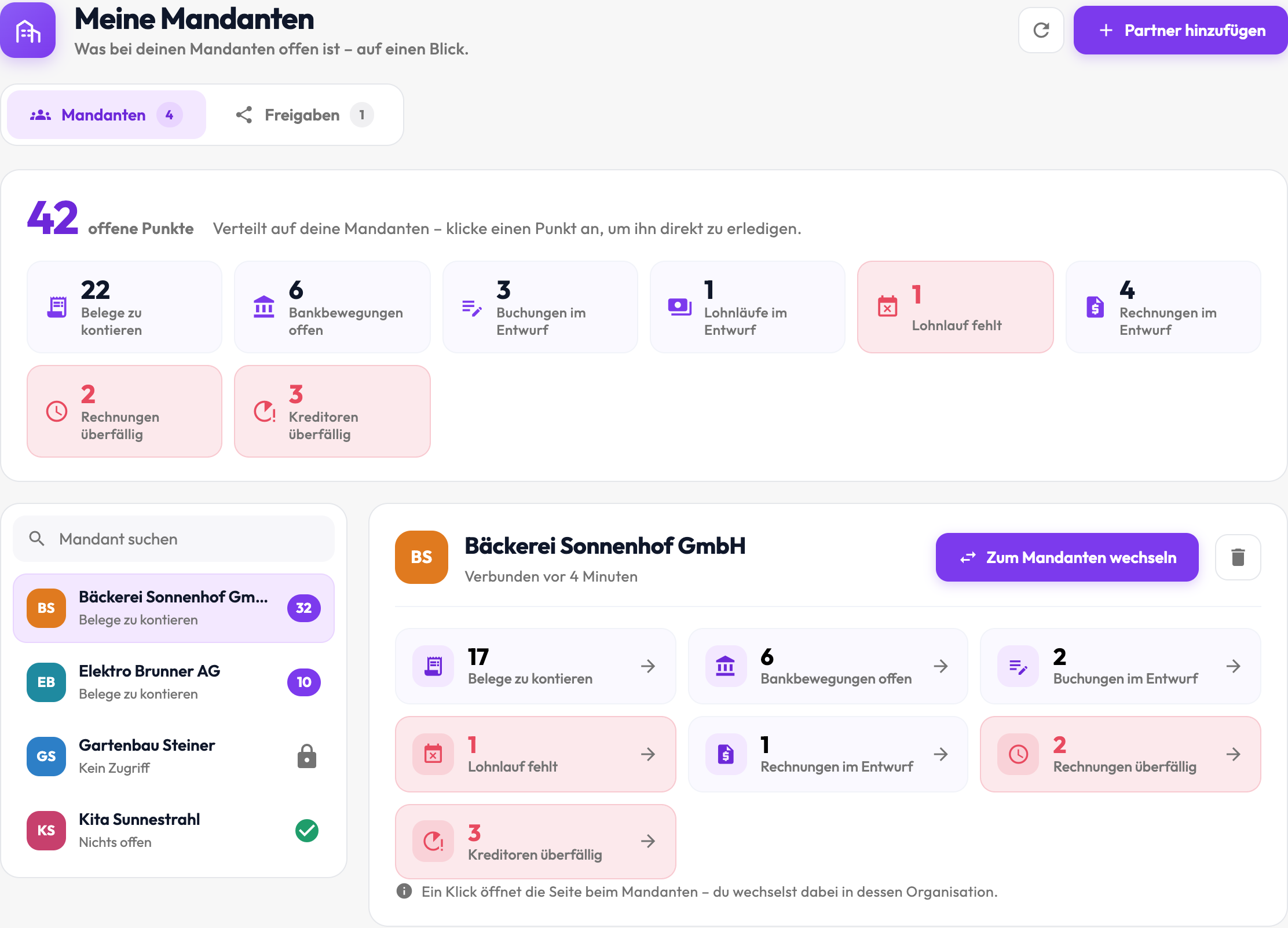Open 2 Rechnungen überfällig summary tile
The width and height of the screenshot is (1288, 928).
(125, 411)
